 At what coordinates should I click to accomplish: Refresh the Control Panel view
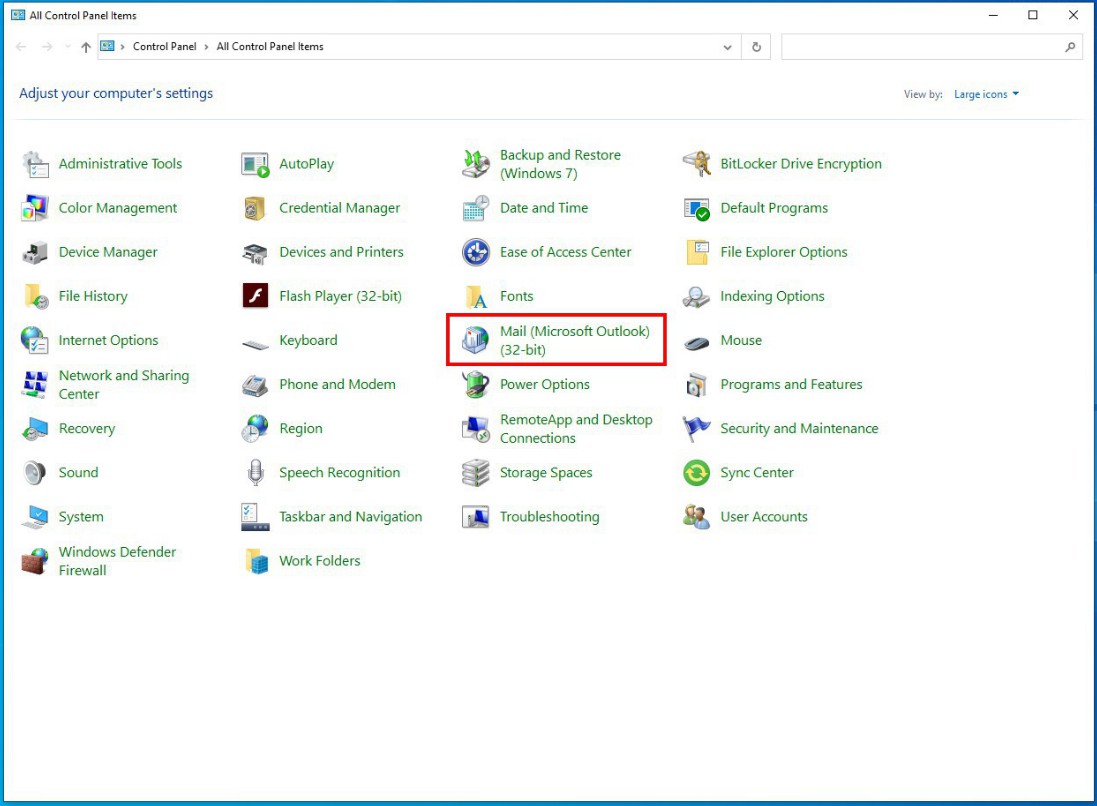point(756,47)
